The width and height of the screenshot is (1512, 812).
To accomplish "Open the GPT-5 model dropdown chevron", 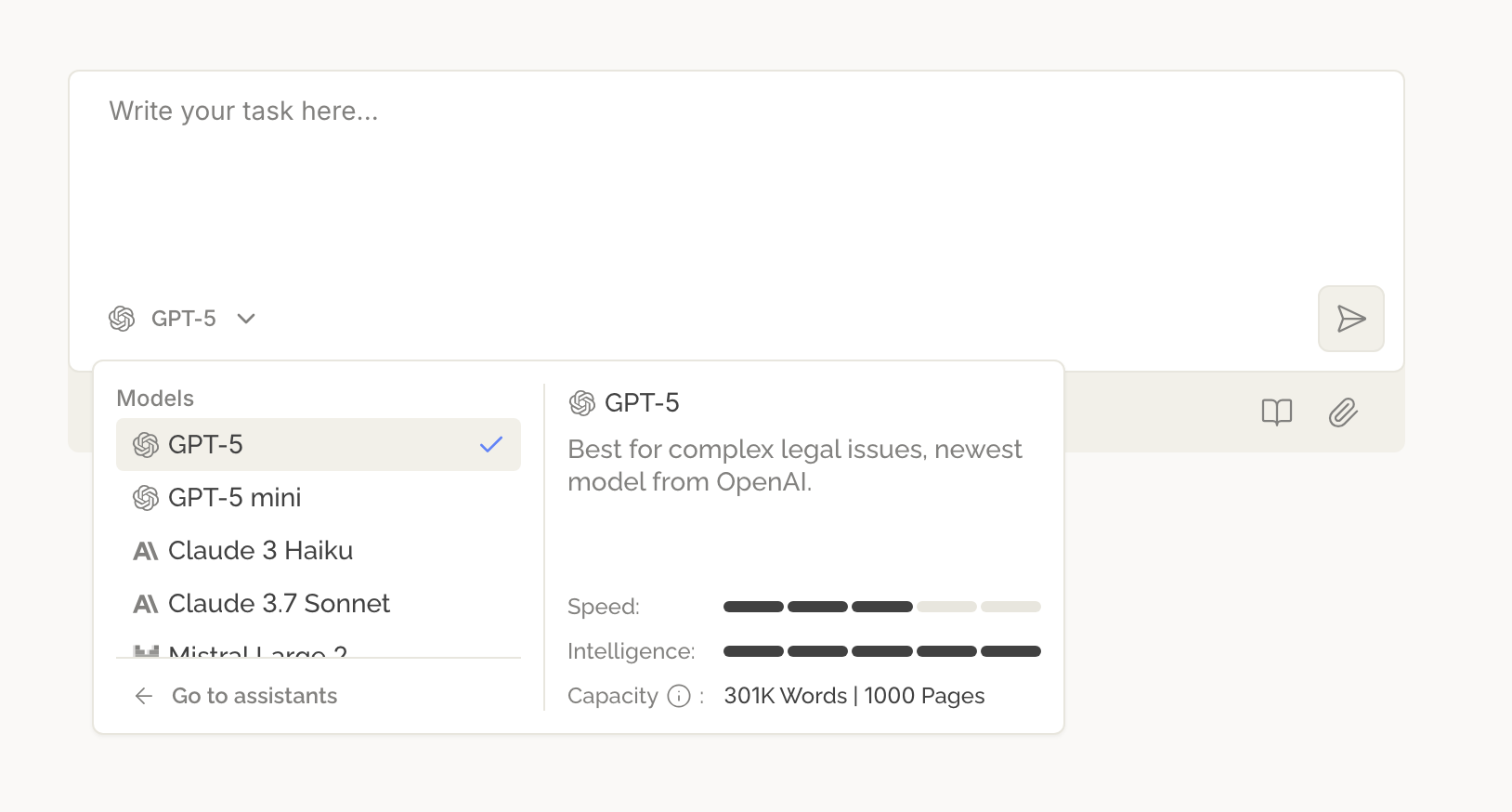I will (x=246, y=319).
